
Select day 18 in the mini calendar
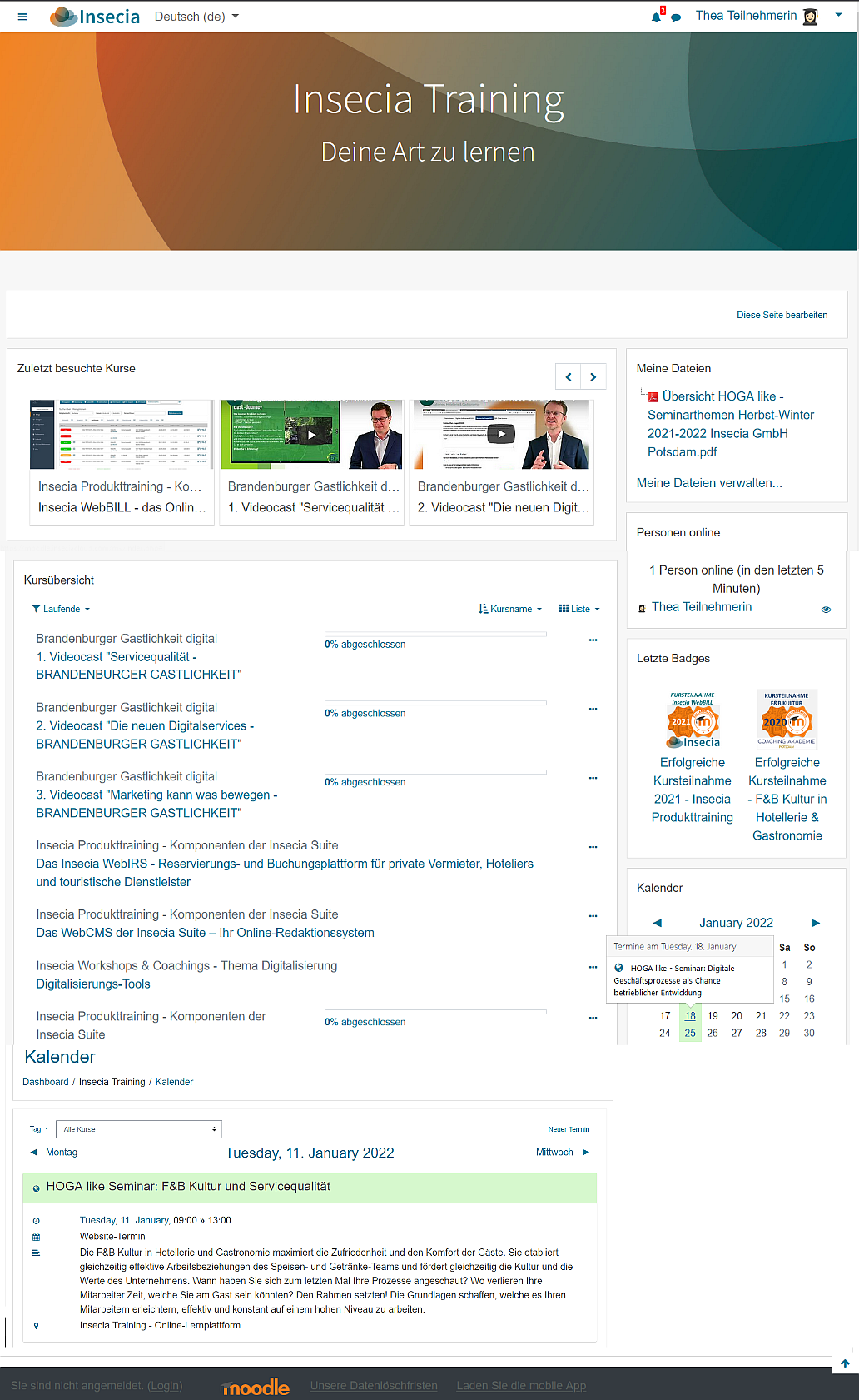pyautogui.click(x=690, y=1016)
